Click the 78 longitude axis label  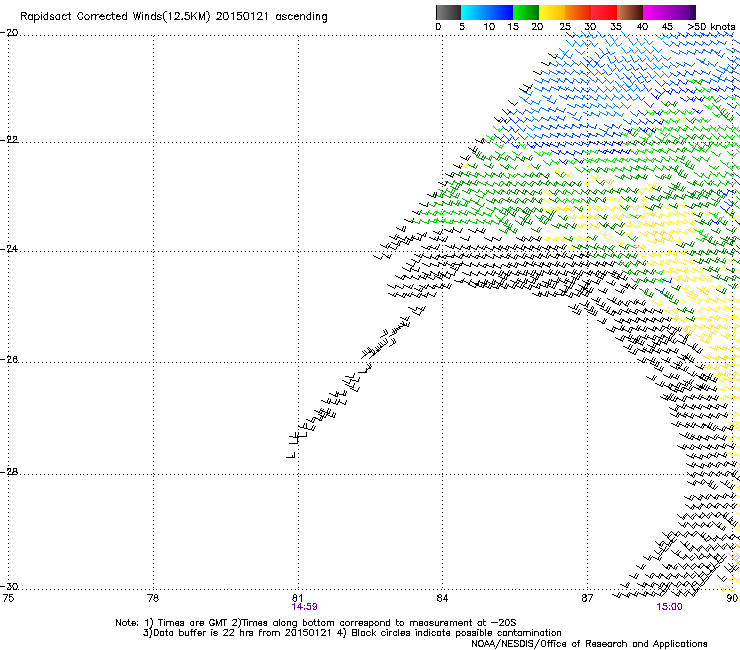tap(153, 598)
